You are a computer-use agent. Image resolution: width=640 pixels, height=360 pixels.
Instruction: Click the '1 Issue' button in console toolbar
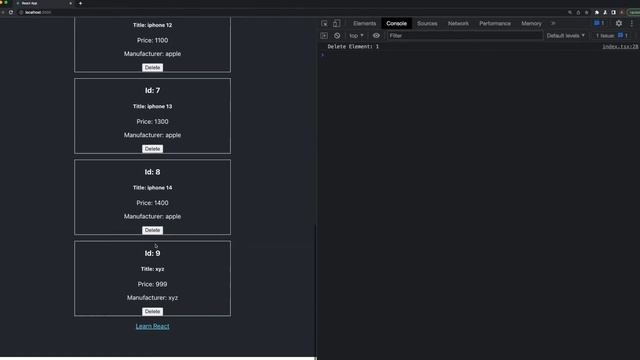[x=612, y=36]
